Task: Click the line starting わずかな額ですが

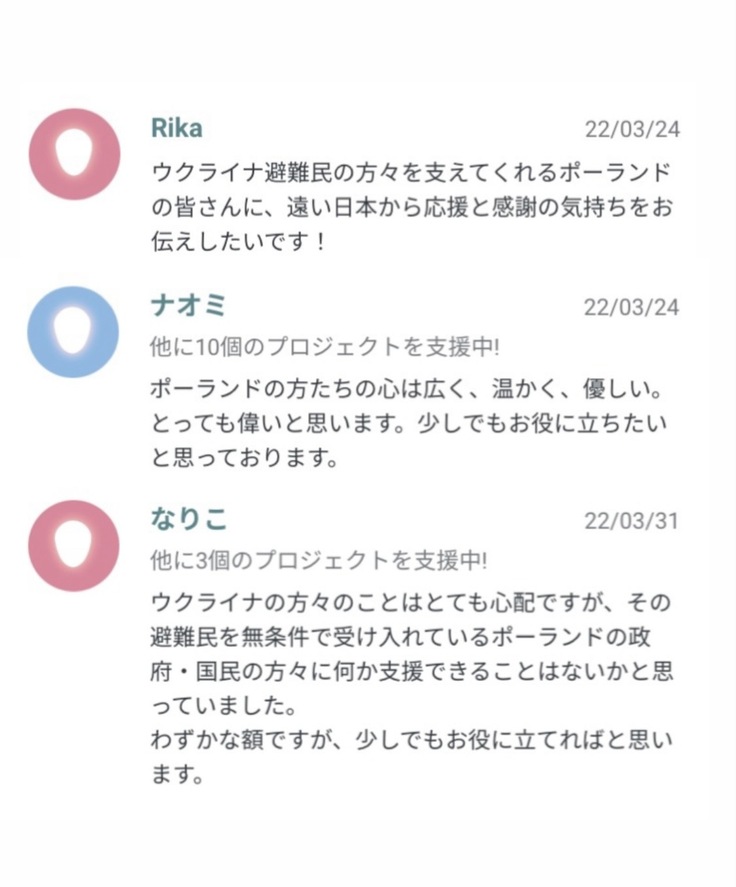Action: [410, 741]
